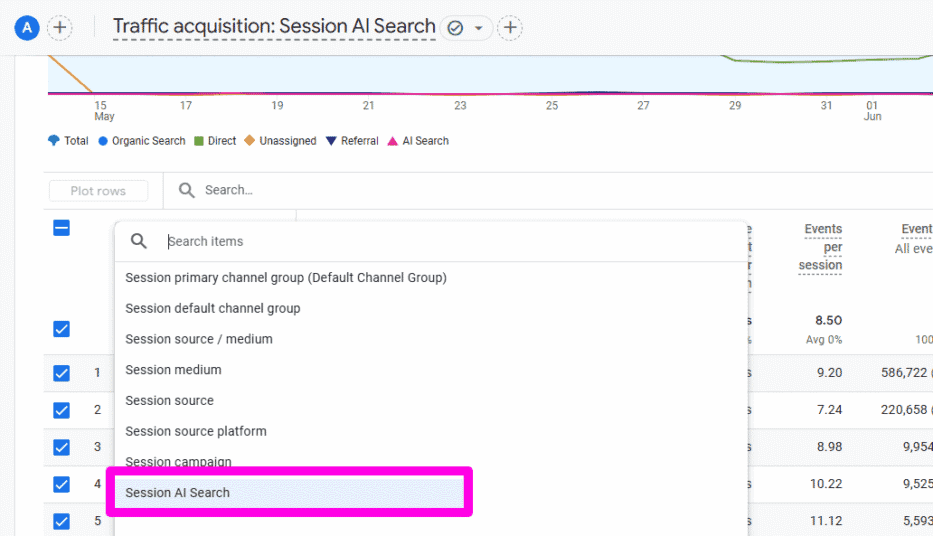Click the '15 May' chart axis label
Viewport: 933px width, 536px height.
[104, 111]
